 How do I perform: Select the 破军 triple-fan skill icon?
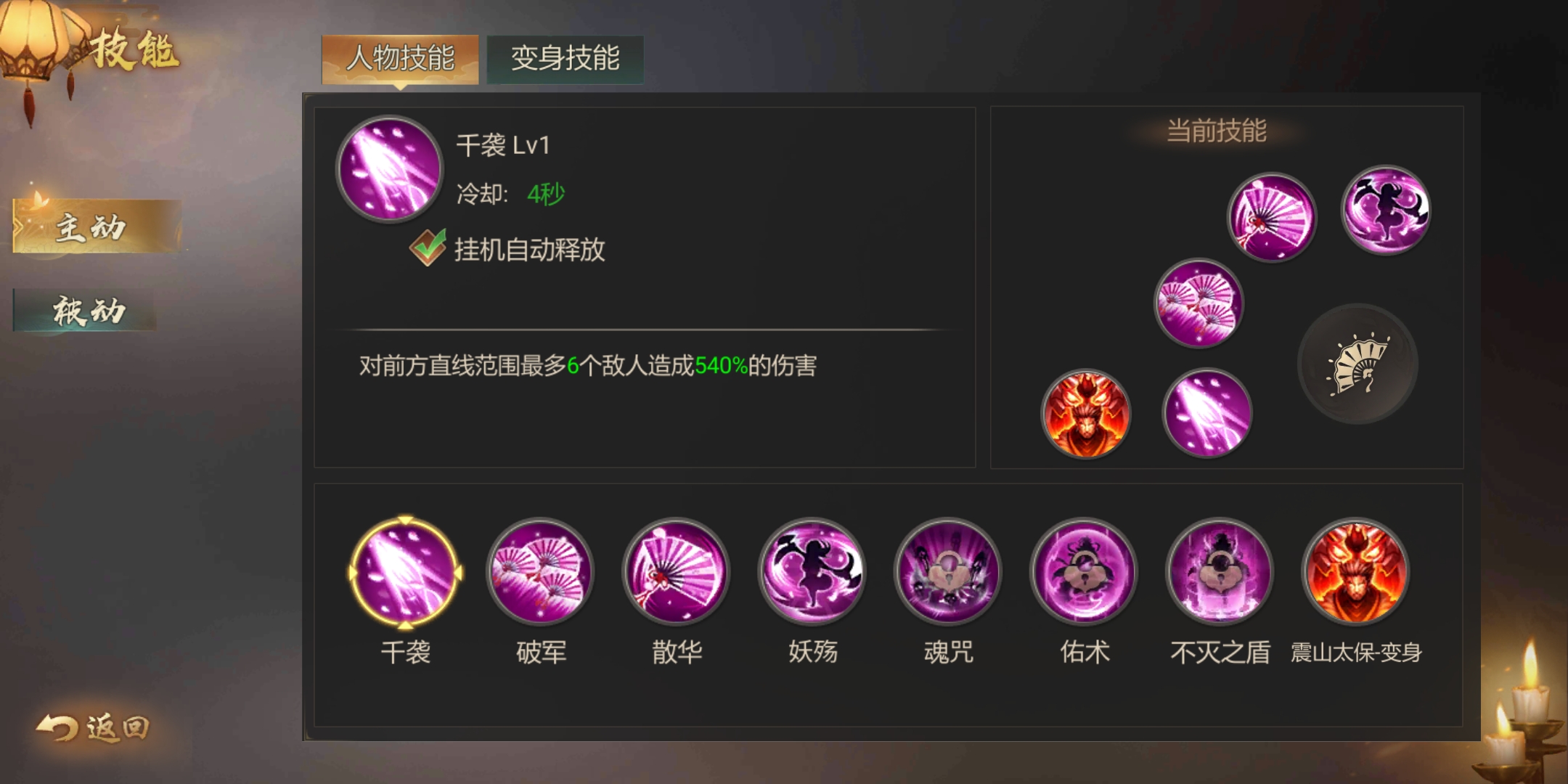point(540,572)
